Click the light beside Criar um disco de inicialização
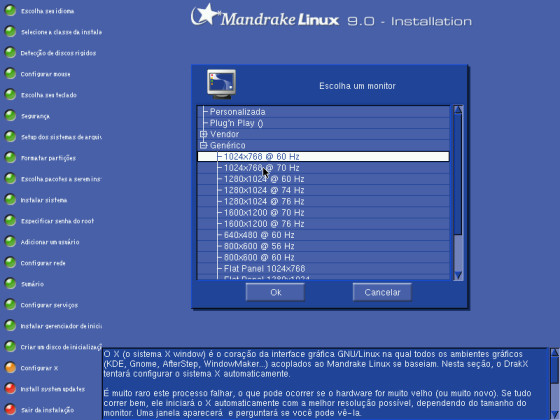Screen dimensions: 560x420 10,347
